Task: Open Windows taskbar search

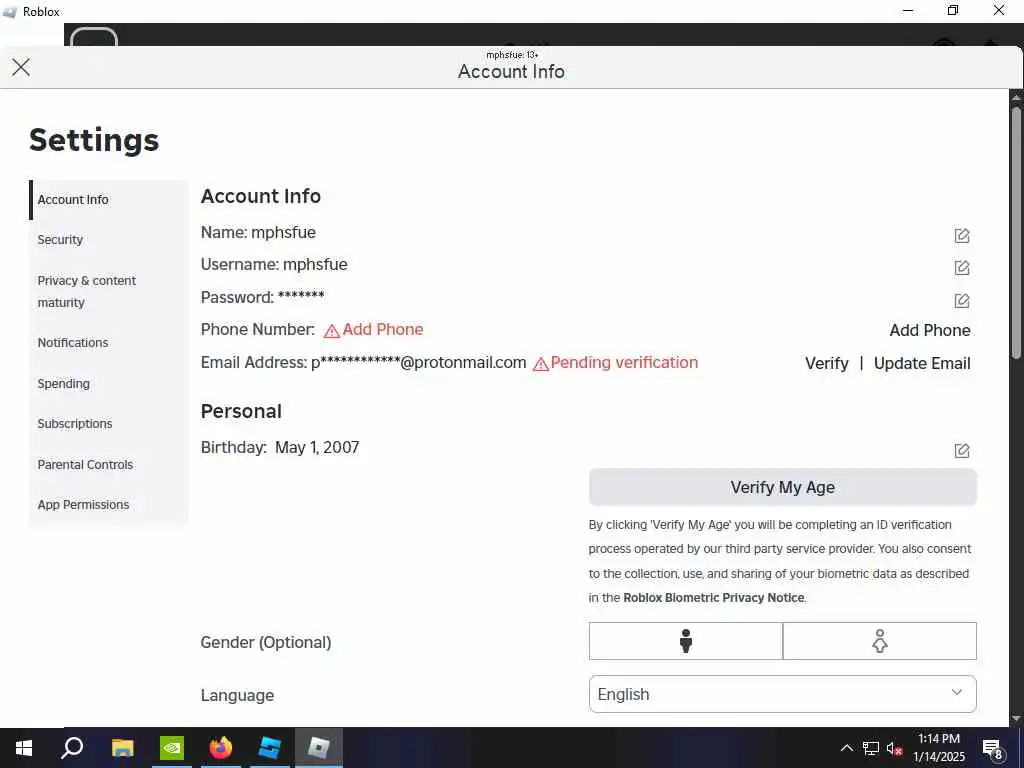Action: click(72, 748)
